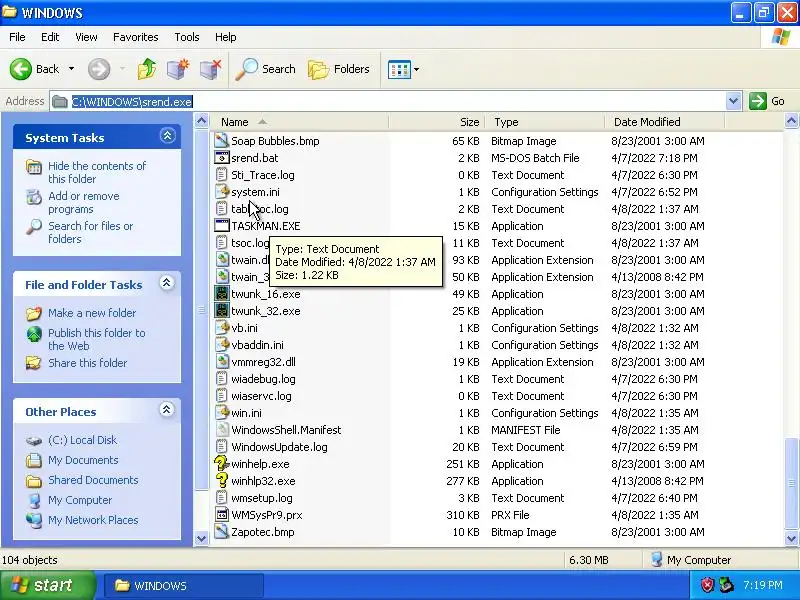
Task: Open Shared Documents link
Action: point(93,480)
